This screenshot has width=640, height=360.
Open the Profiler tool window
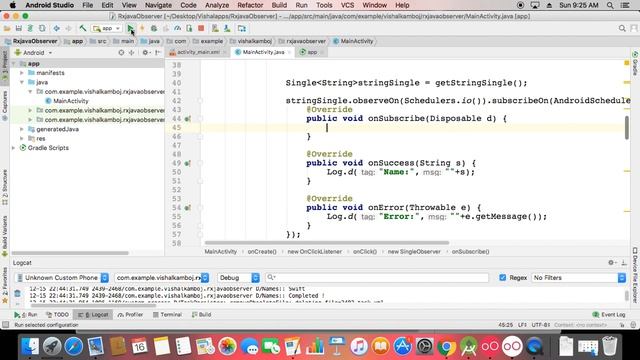click(130, 315)
